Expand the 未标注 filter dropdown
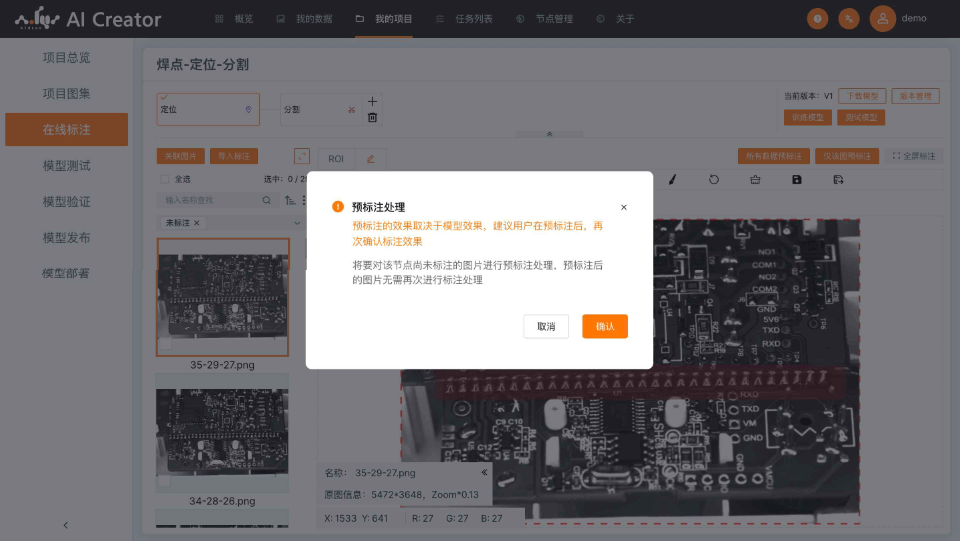 point(297,222)
